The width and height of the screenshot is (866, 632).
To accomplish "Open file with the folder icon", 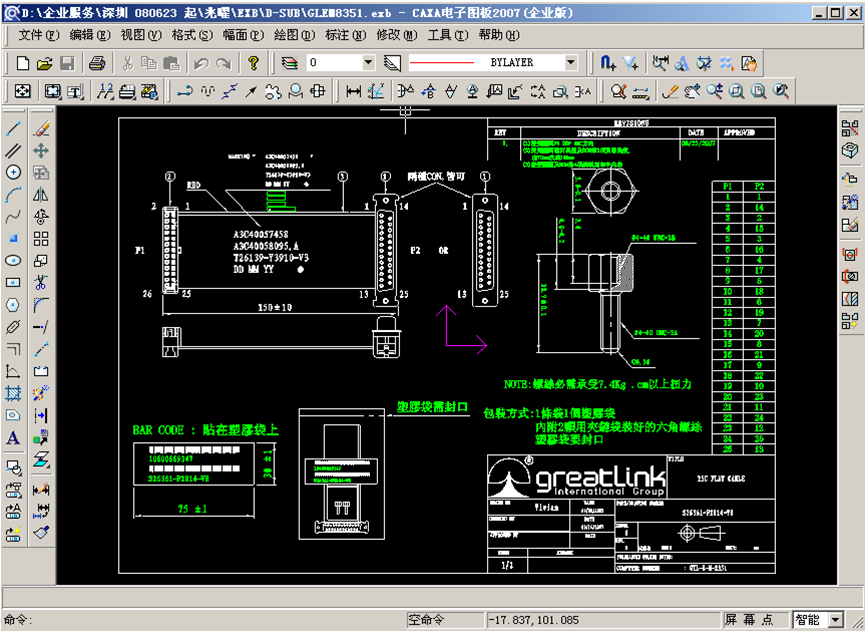I will [44, 64].
